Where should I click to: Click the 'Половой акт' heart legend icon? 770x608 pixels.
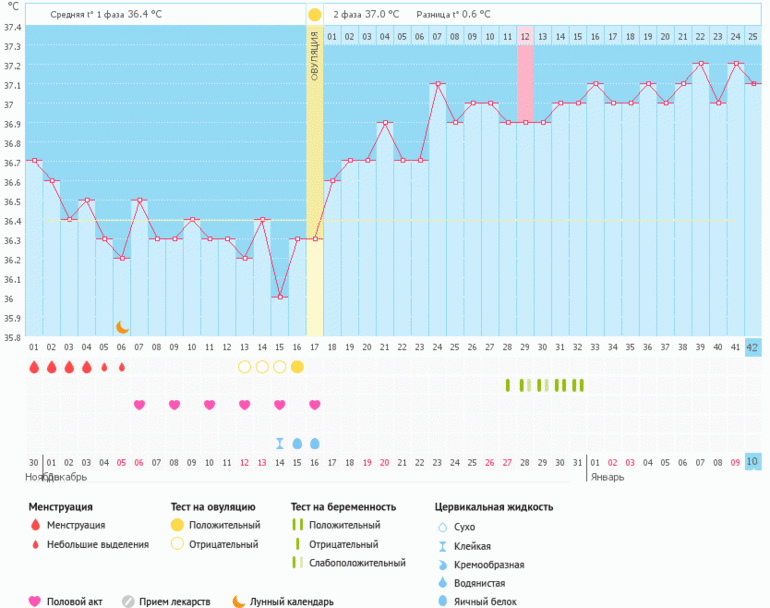click(x=35, y=602)
